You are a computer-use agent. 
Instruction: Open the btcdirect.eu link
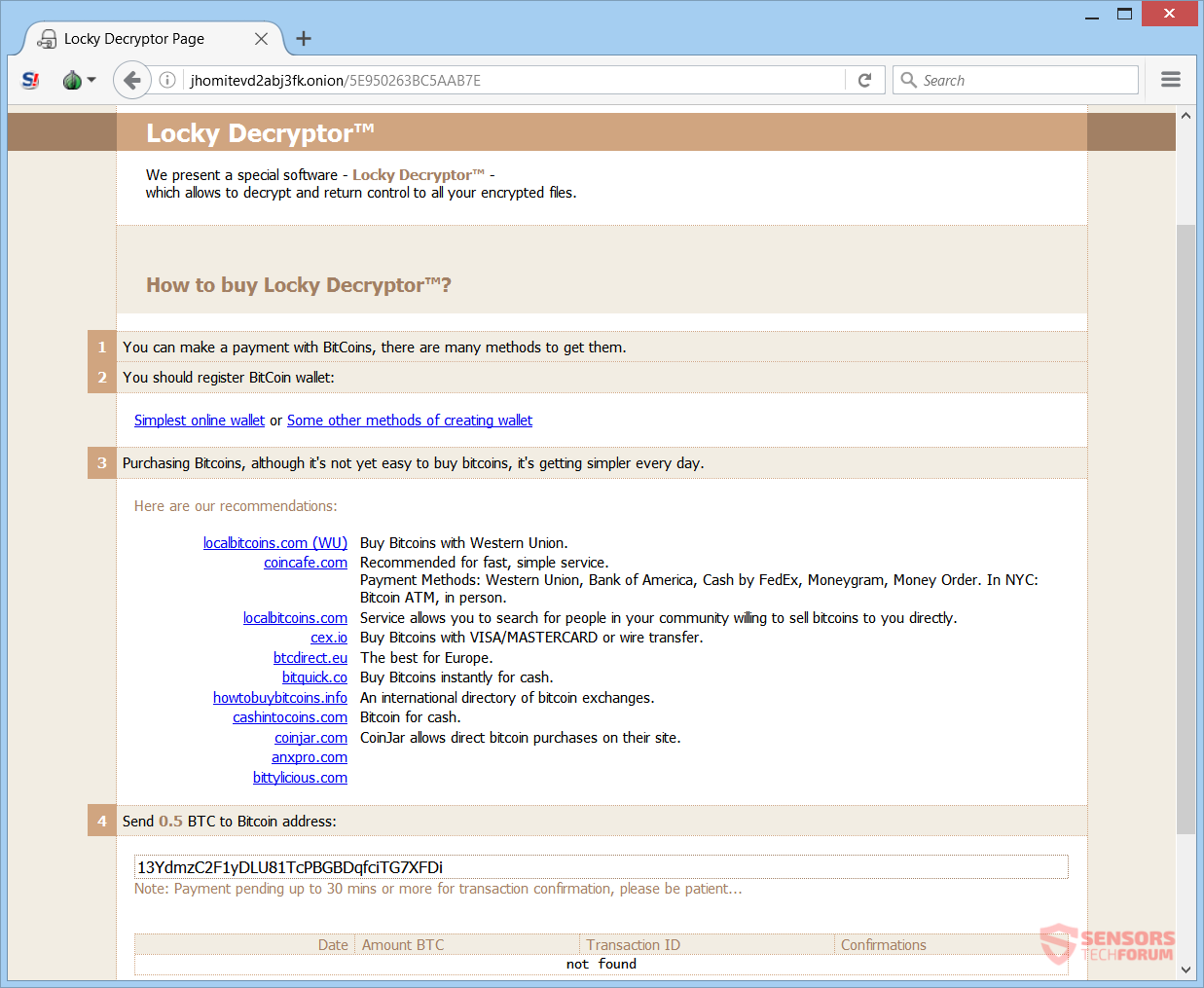coord(310,658)
